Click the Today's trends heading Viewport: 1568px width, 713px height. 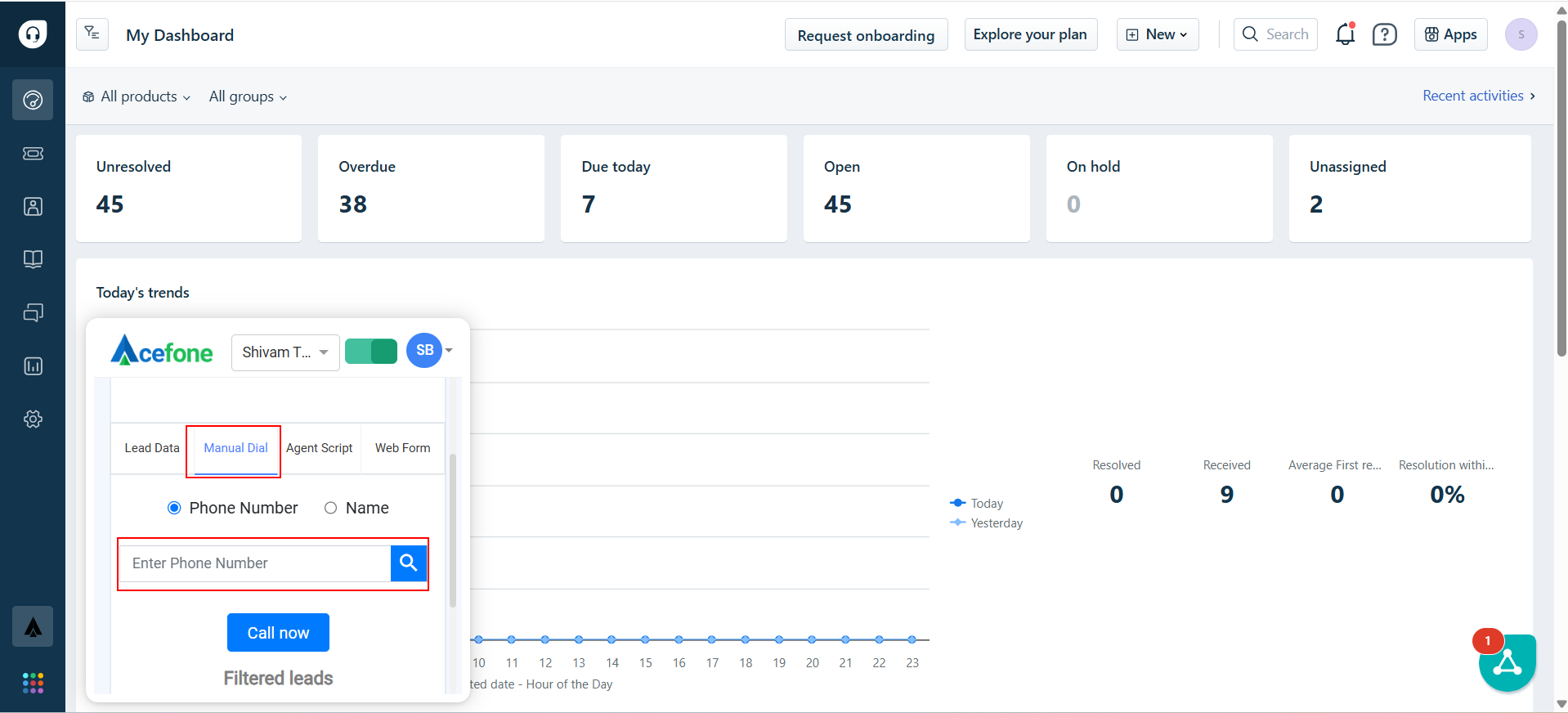pos(143,293)
